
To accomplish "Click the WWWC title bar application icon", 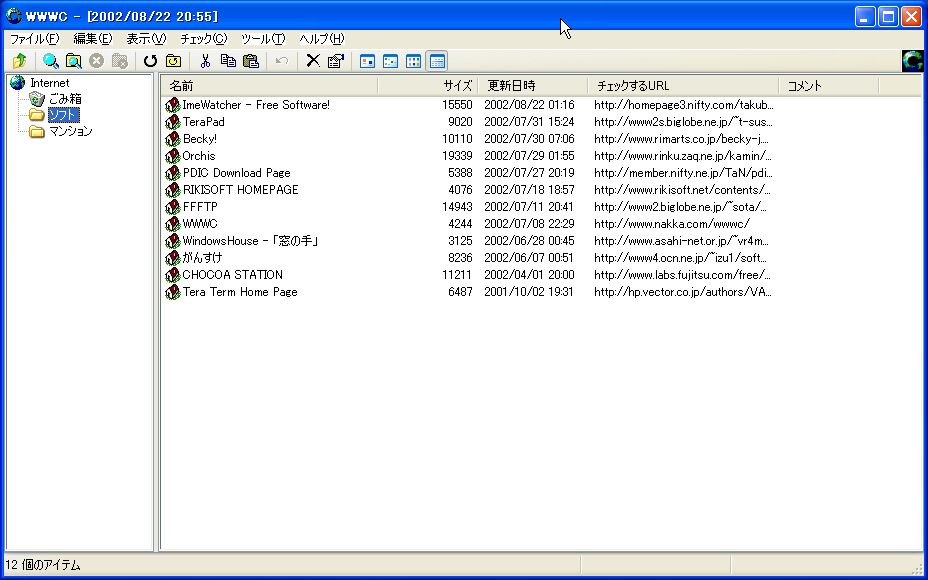I will (x=13, y=16).
